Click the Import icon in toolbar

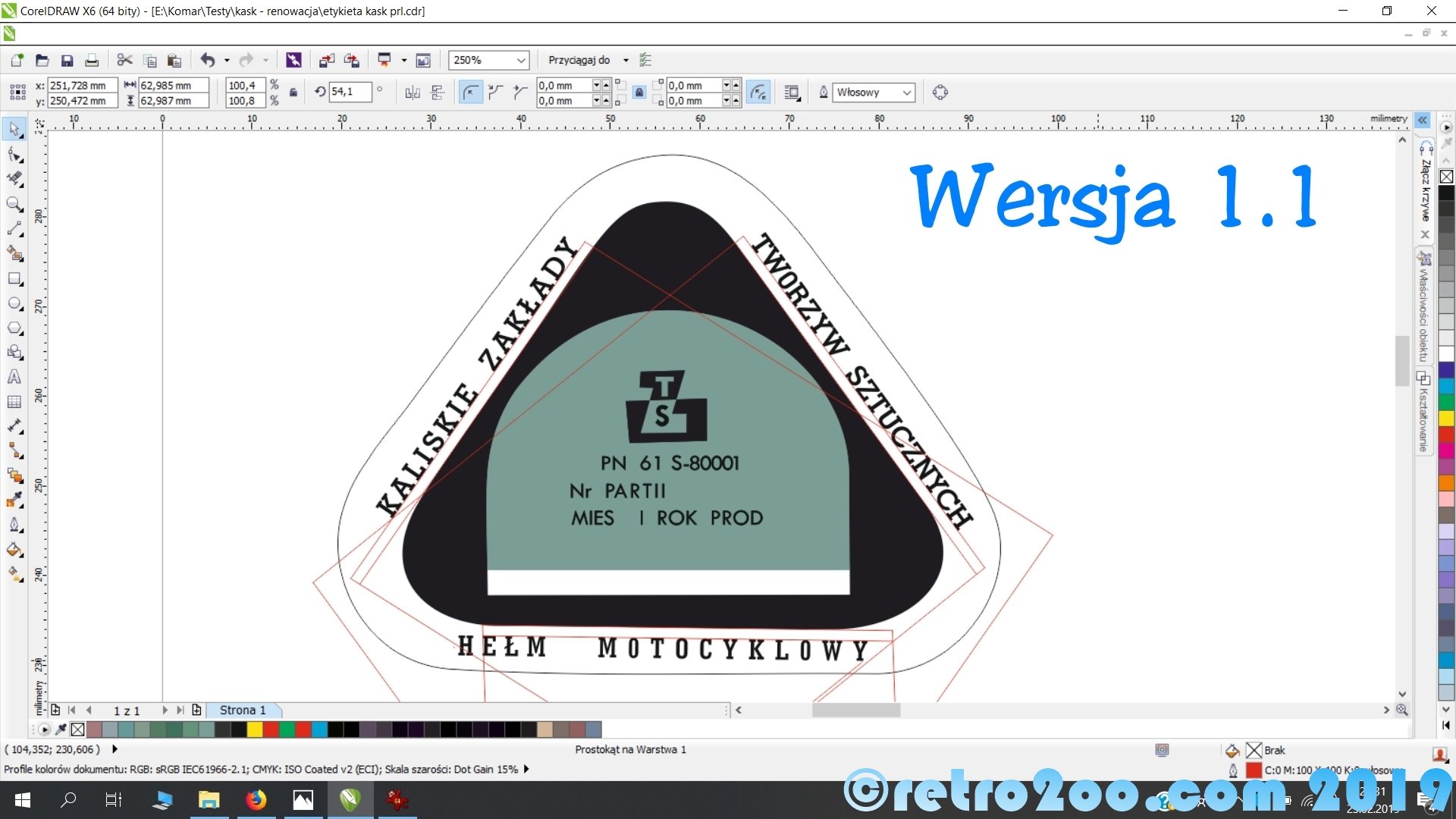[327, 60]
